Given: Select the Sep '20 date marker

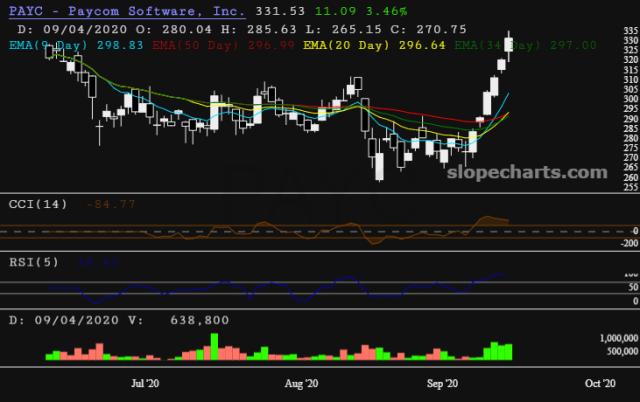Looking at the screenshot, I should [443, 383].
